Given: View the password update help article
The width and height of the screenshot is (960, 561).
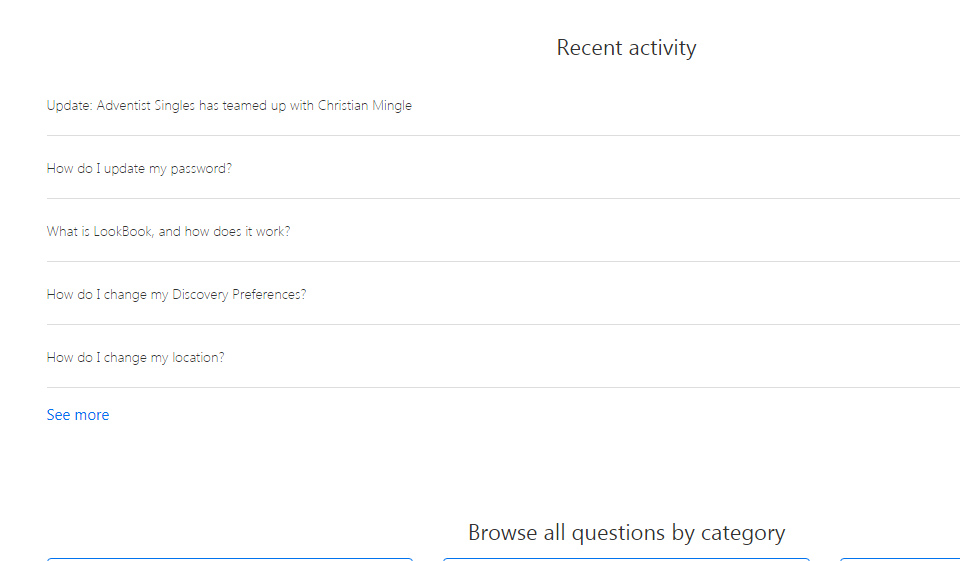Looking at the screenshot, I should (x=139, y=168).
